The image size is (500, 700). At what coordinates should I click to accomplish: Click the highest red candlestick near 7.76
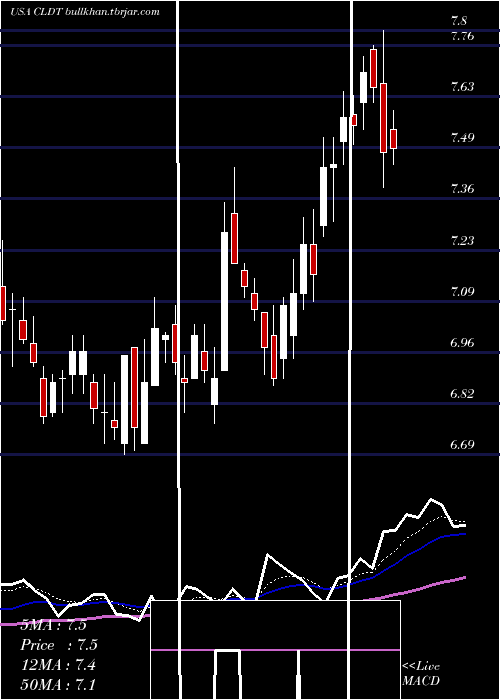pos(374,68)
